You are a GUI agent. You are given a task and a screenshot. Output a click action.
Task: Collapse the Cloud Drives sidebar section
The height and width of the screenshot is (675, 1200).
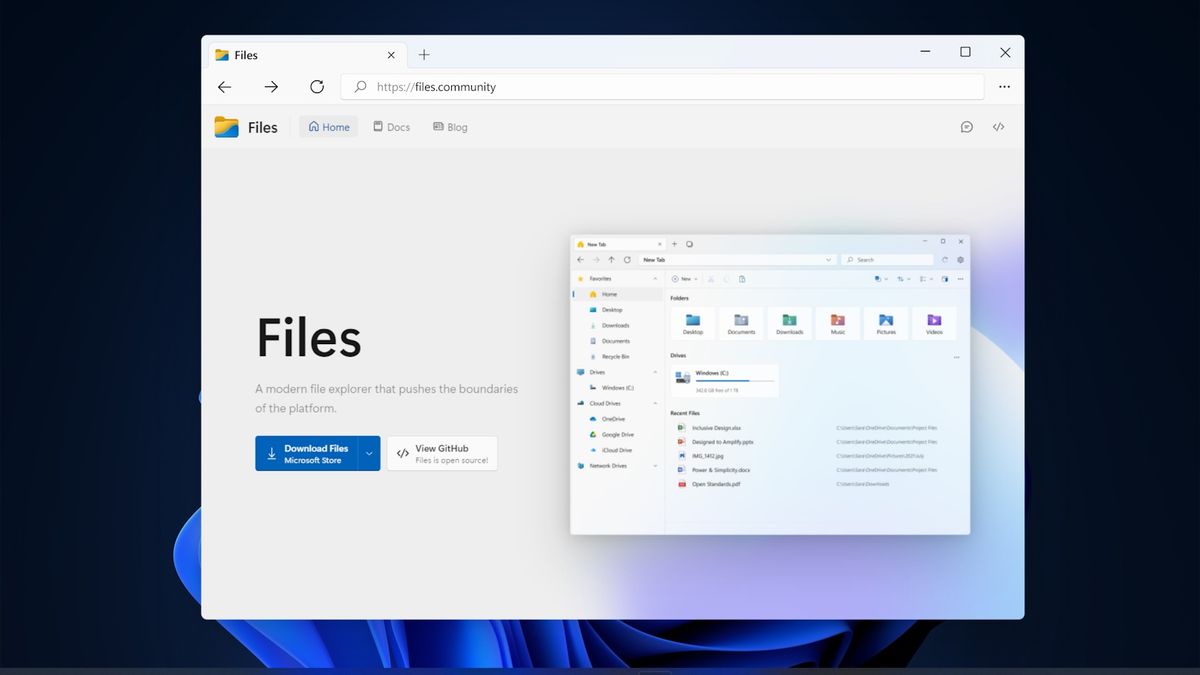[655, 403]
